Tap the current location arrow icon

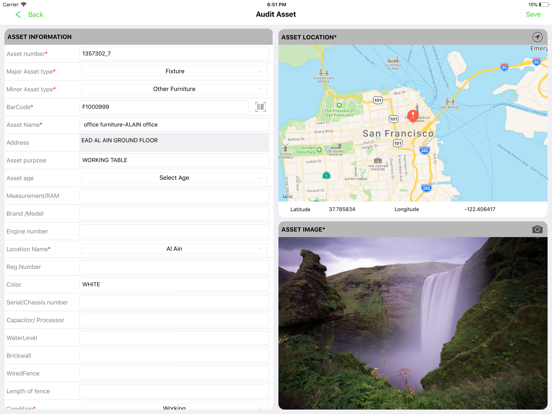537,37
